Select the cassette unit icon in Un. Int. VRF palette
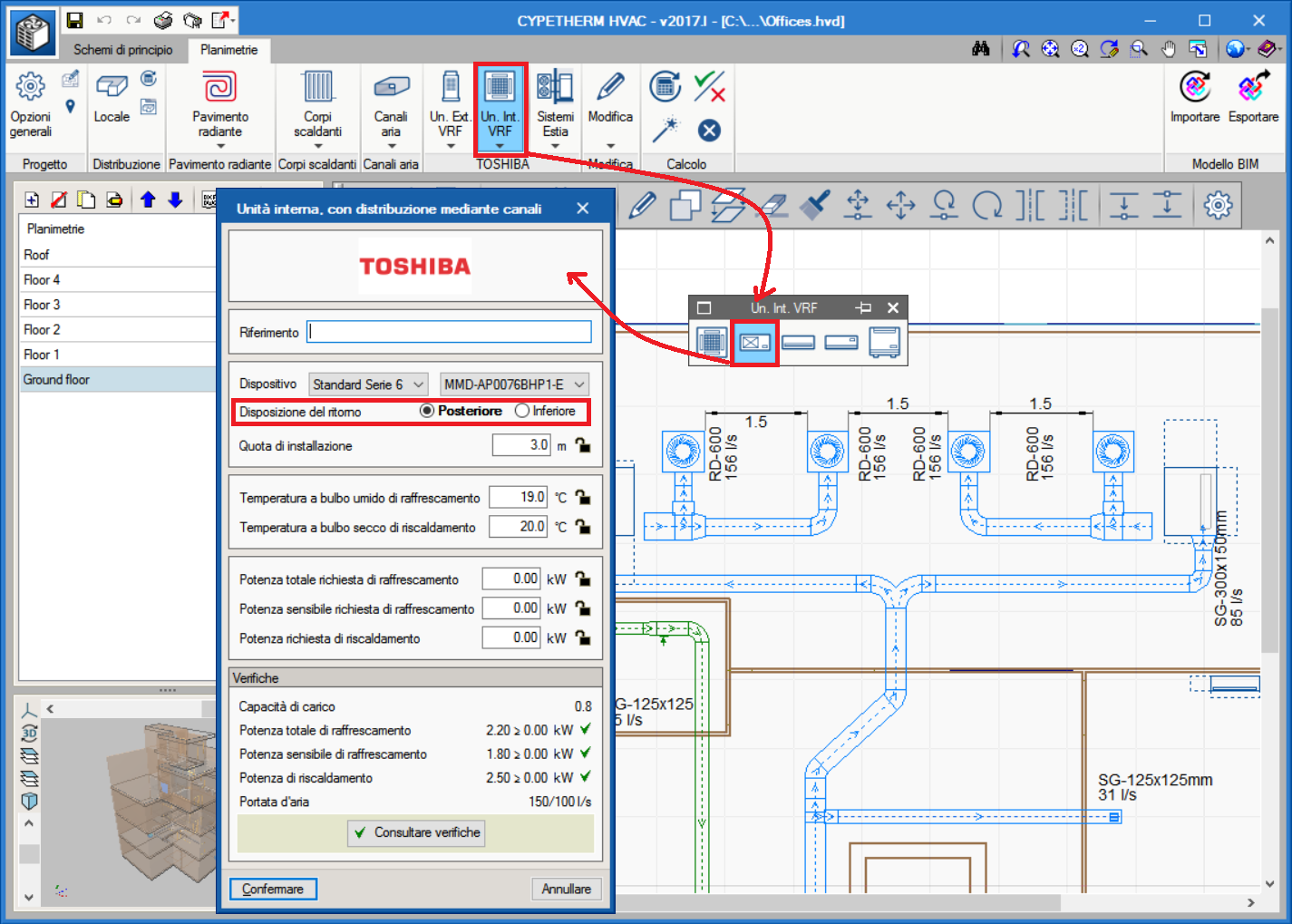 click(712, 343)
